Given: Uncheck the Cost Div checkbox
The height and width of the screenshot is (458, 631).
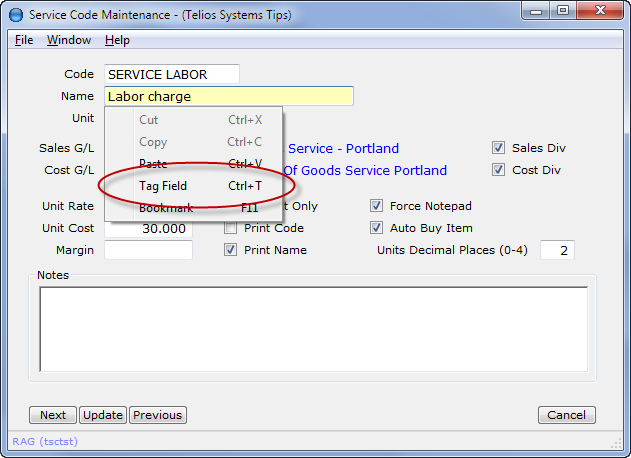Looking at the screenshot, I should point(499,170).
